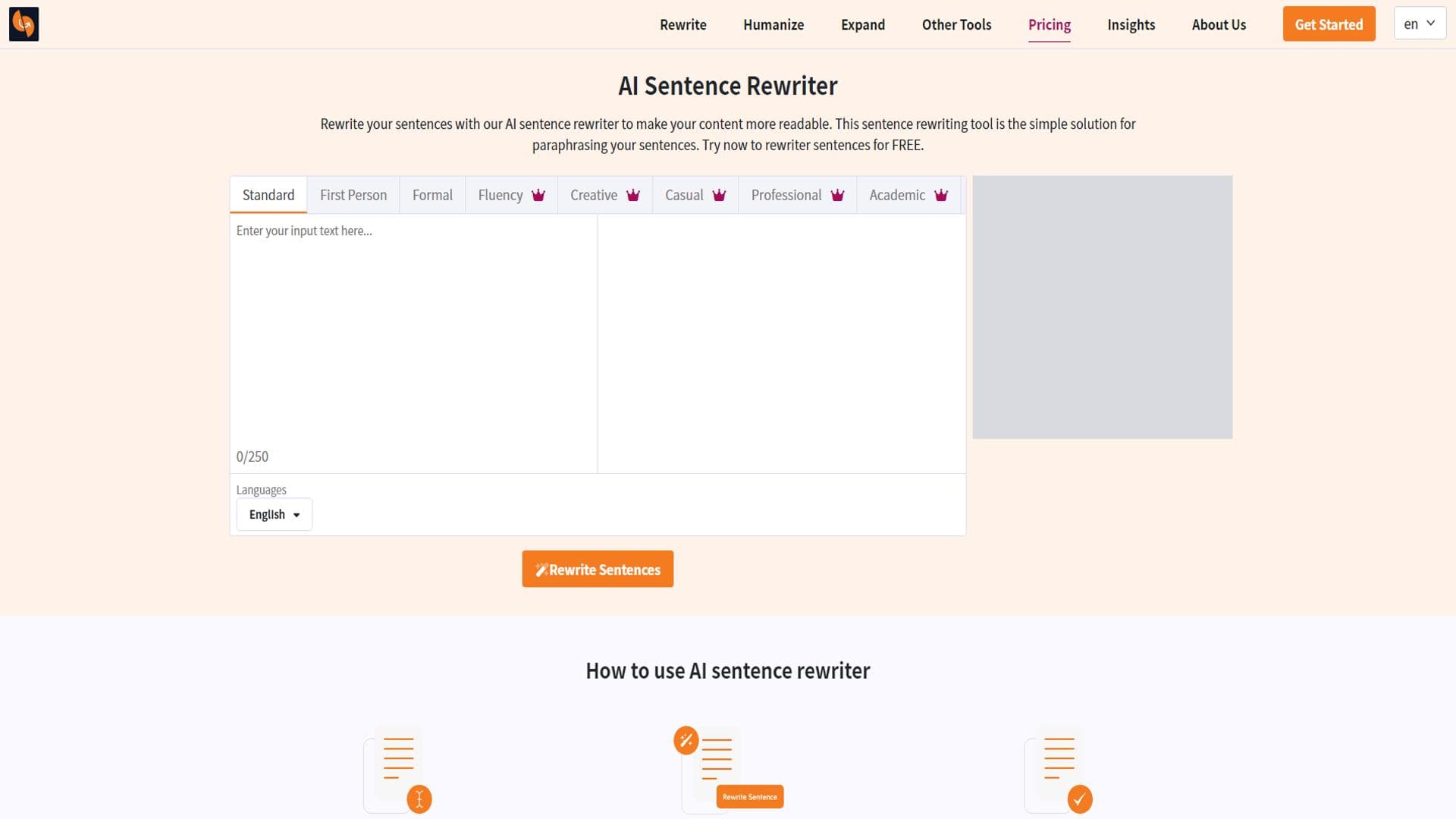Click the crown icon on the Creative tab

(633, 196)
